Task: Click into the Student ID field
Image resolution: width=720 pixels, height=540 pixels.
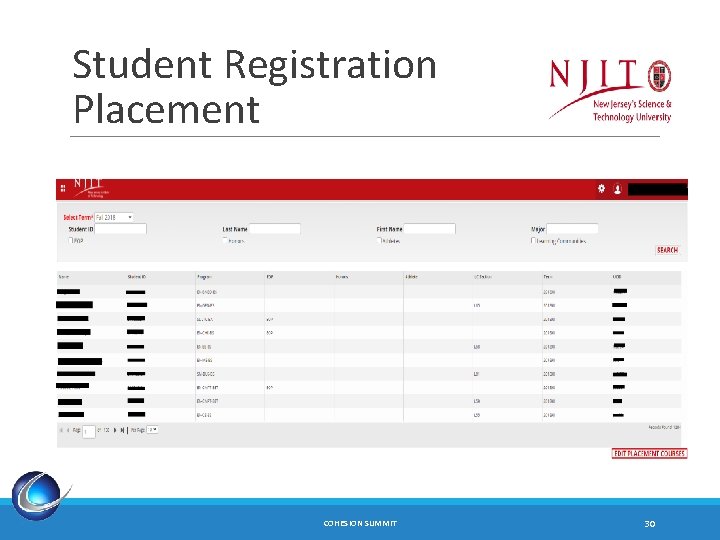Action: [120, 229]
